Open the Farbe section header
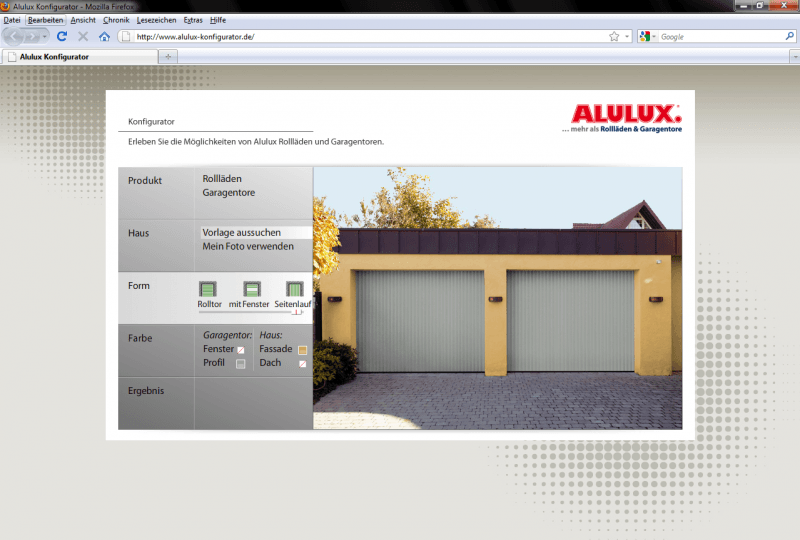The image size is (800, 540). point(140,338)
